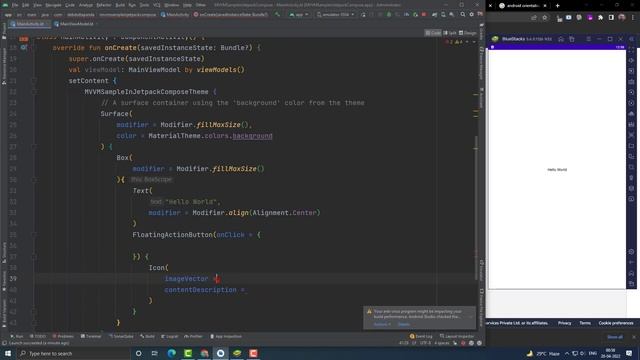This screenshot has width=640, height=360.
Task: Click Details link in antivirus notification
Action: tap(404, 324)
